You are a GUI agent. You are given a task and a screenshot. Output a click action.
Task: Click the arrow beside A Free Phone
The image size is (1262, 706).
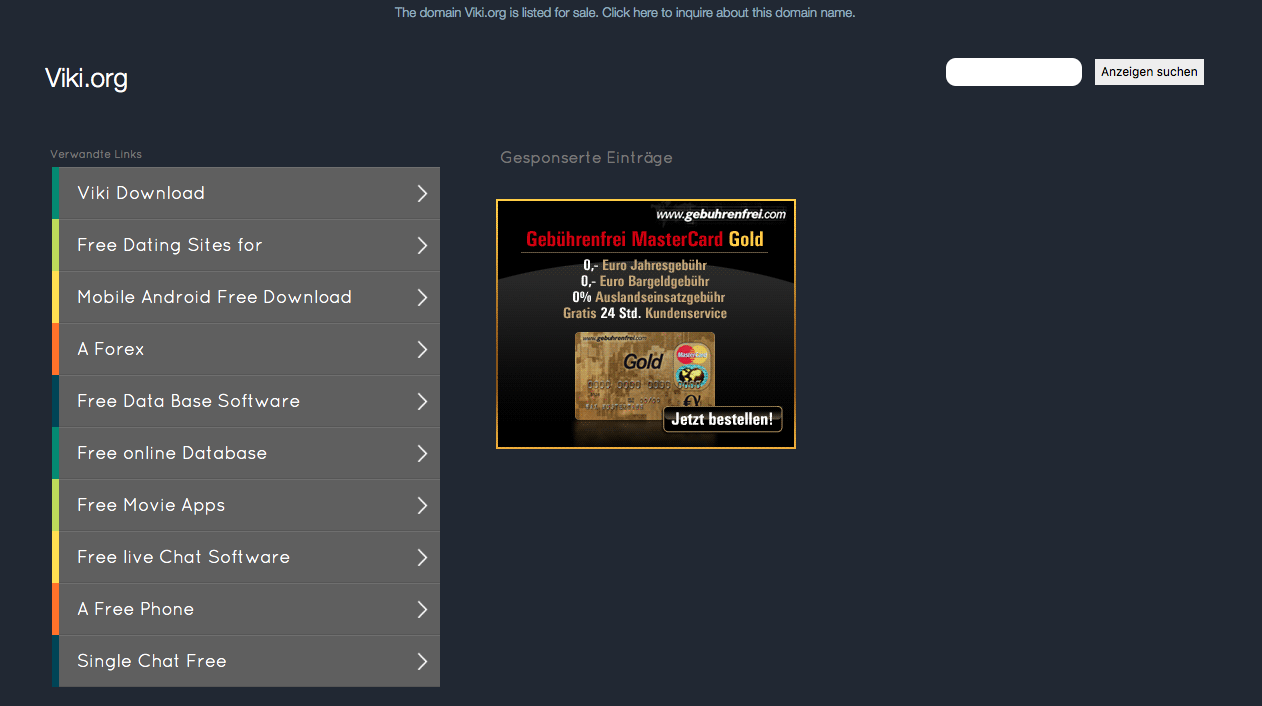(x=422, y=610)
